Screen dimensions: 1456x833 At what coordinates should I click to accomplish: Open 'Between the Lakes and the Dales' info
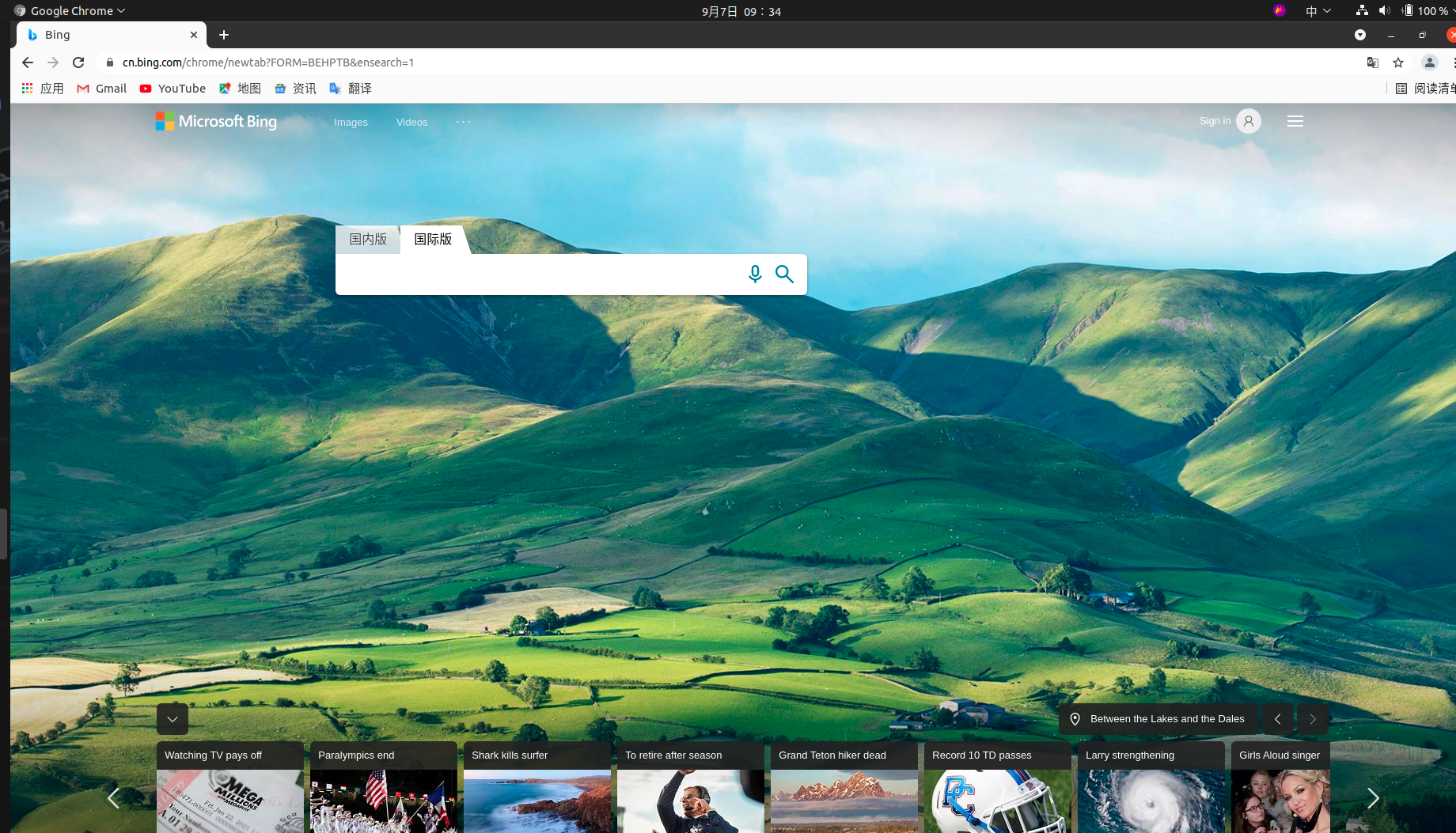pyautogui.click(x=1158, y=719)
